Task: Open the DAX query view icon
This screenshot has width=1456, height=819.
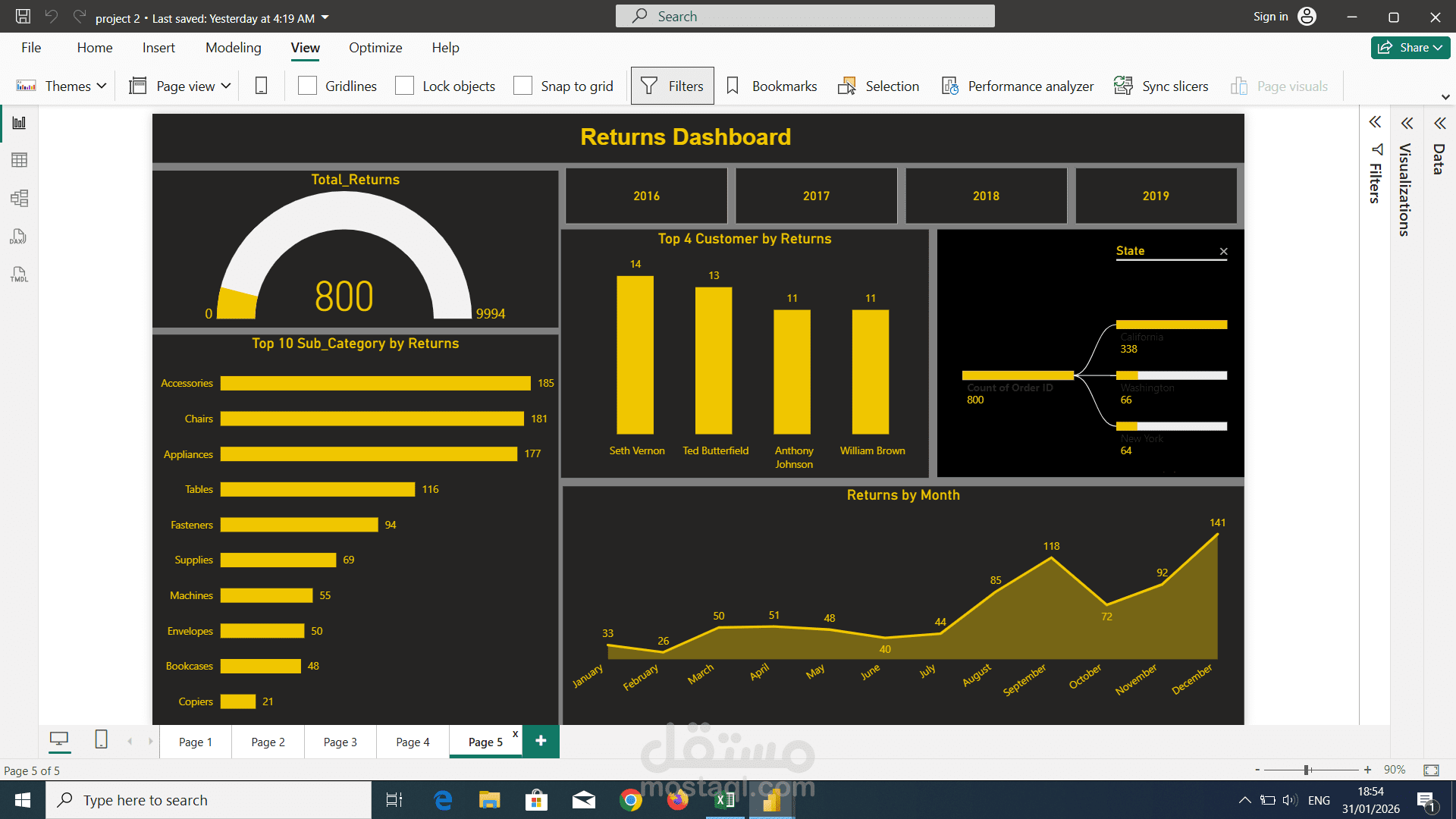Action: (19, 237)
